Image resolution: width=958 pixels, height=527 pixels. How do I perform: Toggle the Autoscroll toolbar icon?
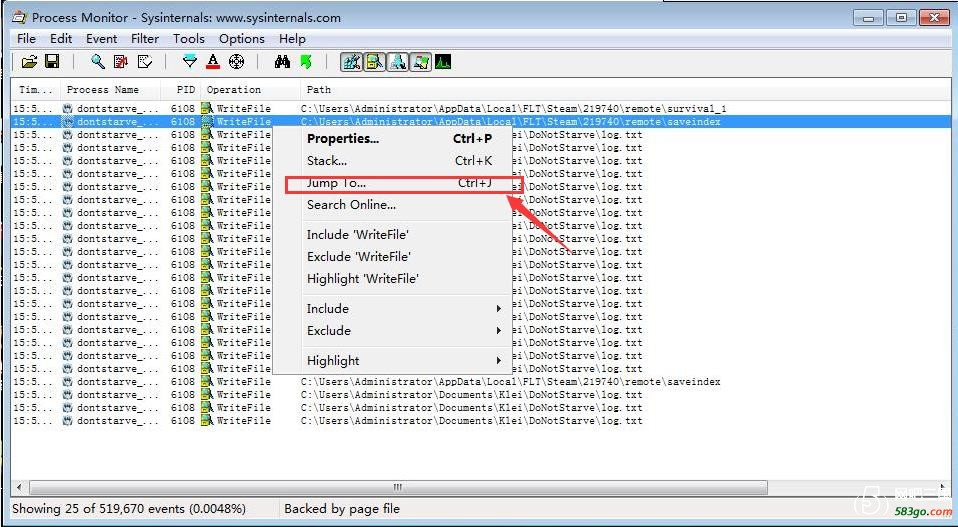pos(121,62)
